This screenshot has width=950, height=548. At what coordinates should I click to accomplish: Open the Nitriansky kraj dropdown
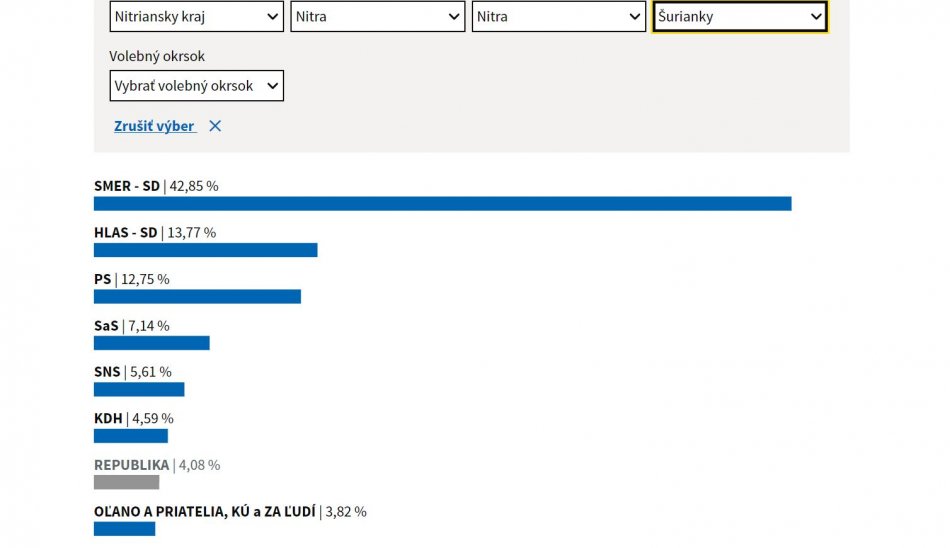[x=196, y=17]
